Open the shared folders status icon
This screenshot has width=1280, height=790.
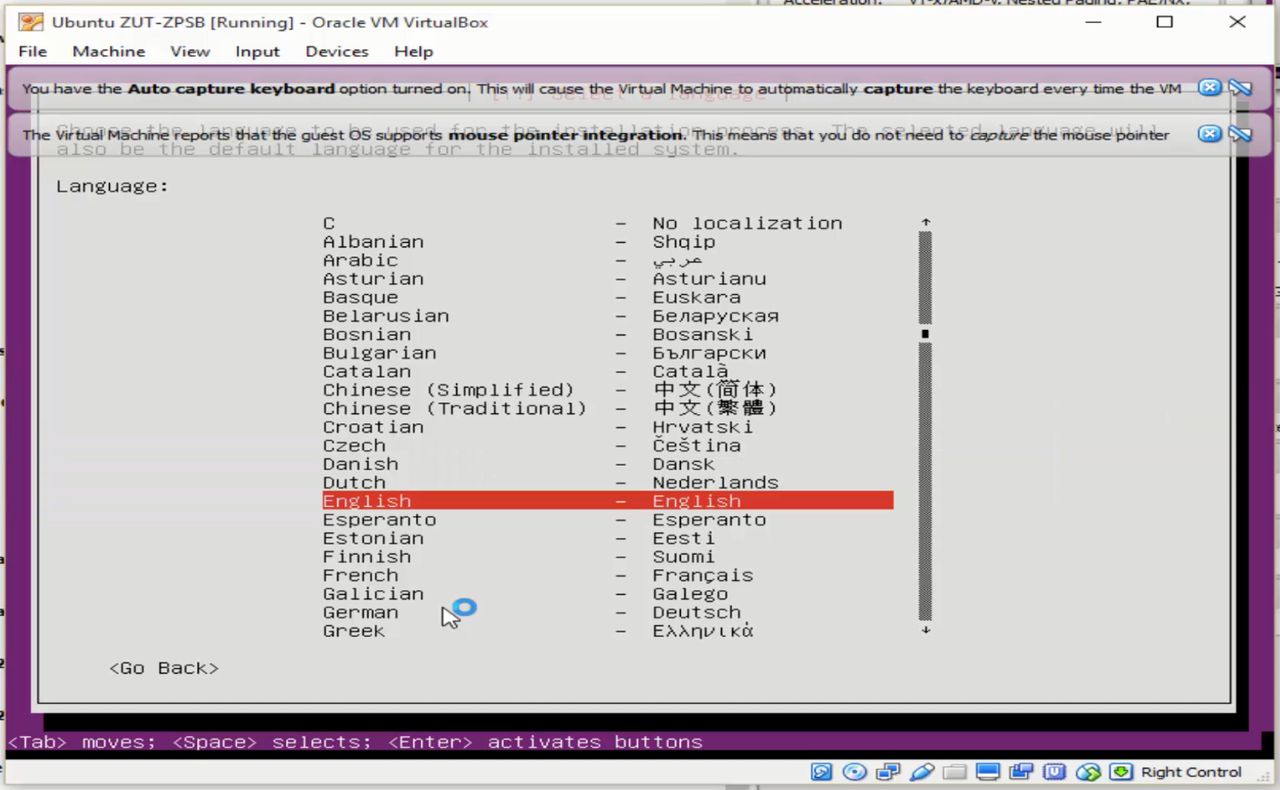pyautogui.click(x=955, y=772)
